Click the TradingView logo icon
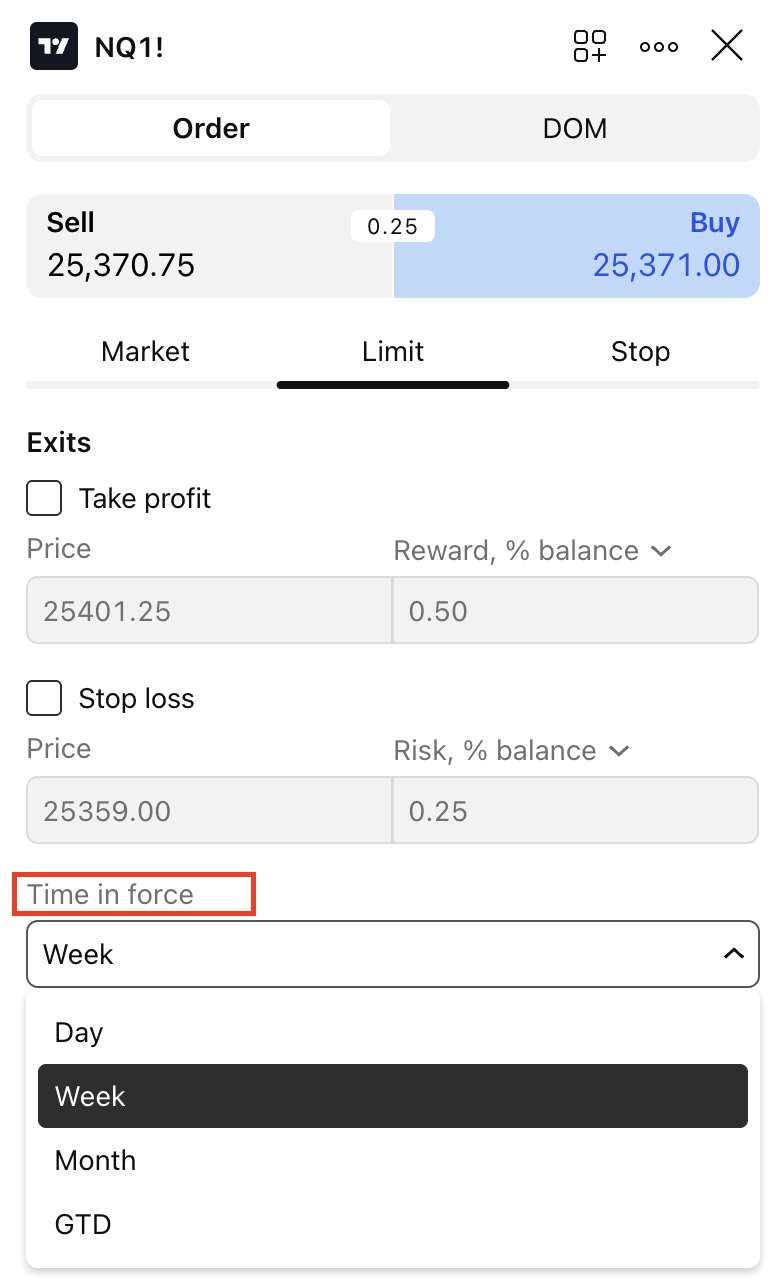This screenshot has height=1278, width=784. [x=54, y=46]
